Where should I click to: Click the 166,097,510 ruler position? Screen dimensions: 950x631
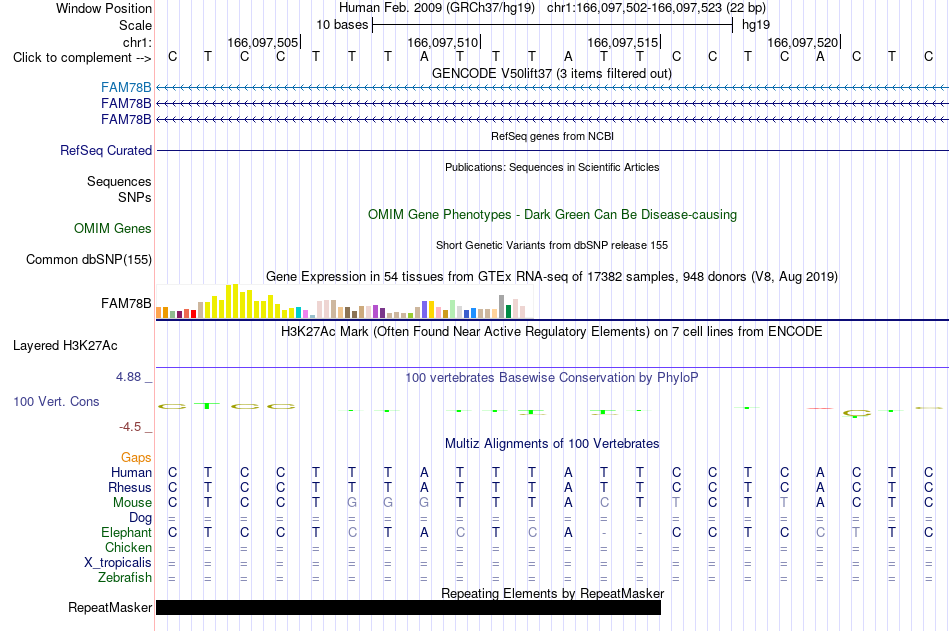(443, 42)
